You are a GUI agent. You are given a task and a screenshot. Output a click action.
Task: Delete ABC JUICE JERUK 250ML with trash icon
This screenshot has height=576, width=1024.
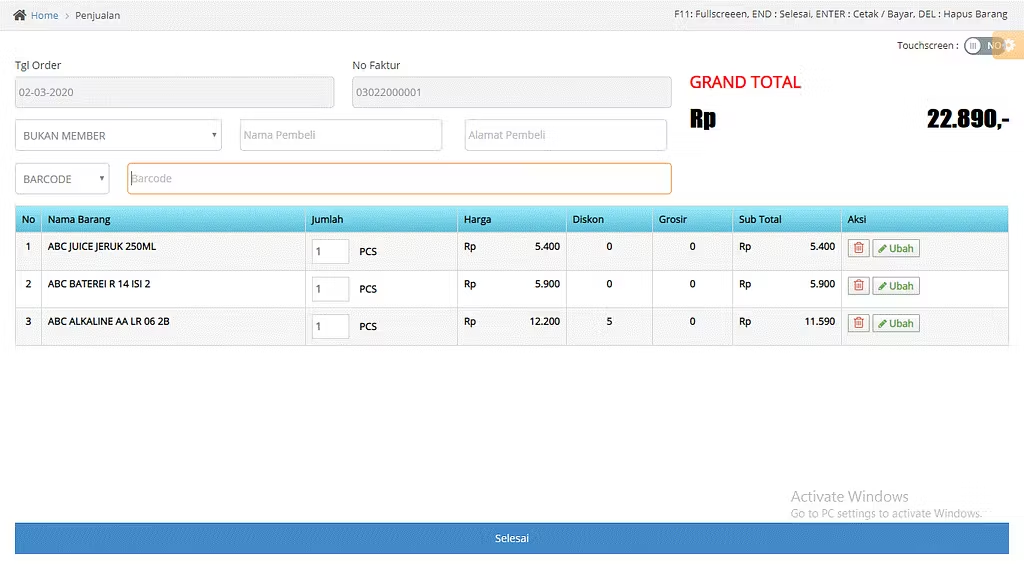[858, 248]
